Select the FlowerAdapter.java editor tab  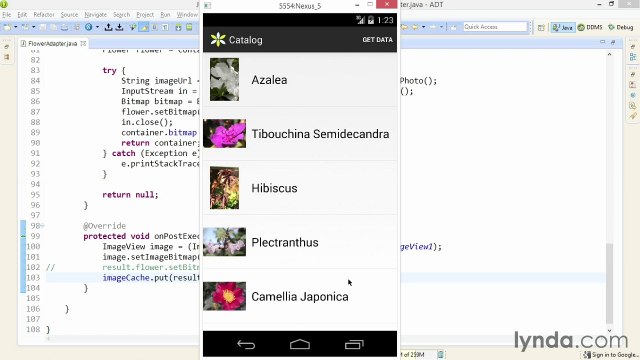[x=52, y=43]
